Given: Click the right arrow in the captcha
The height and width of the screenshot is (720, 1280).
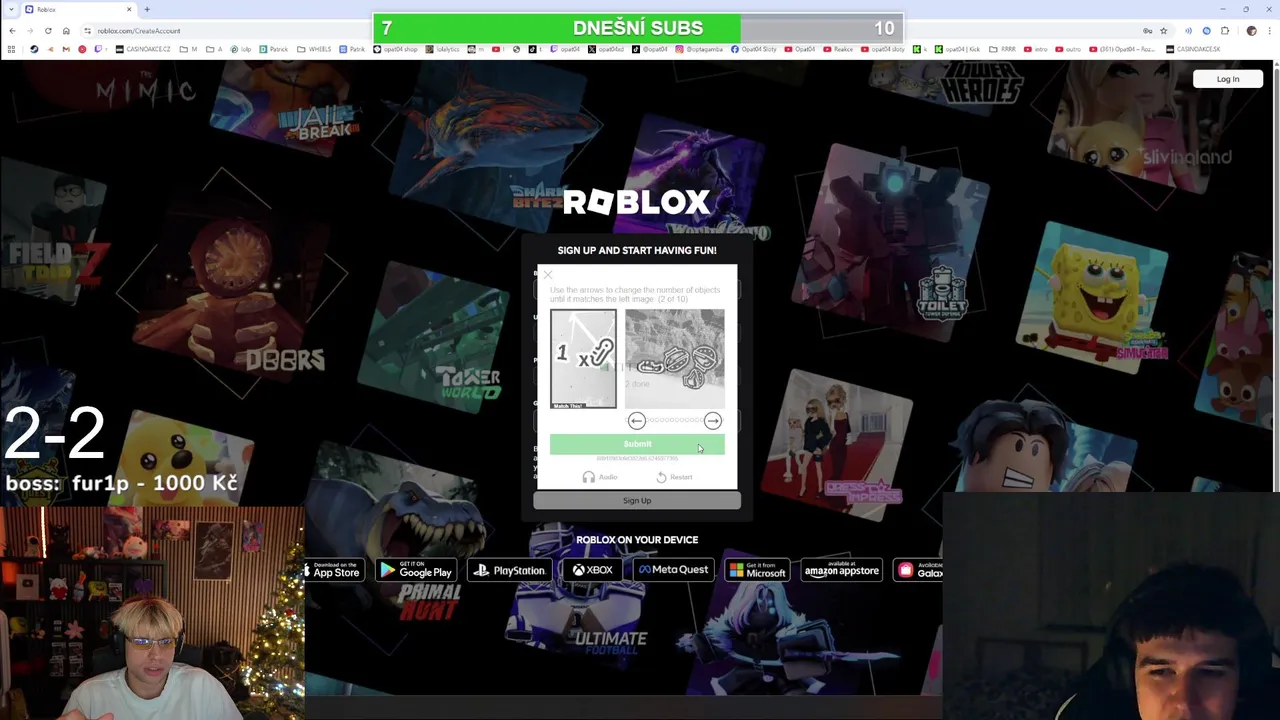Looking at the screenshot, I should pyautogui.click(x=712, y=421).
